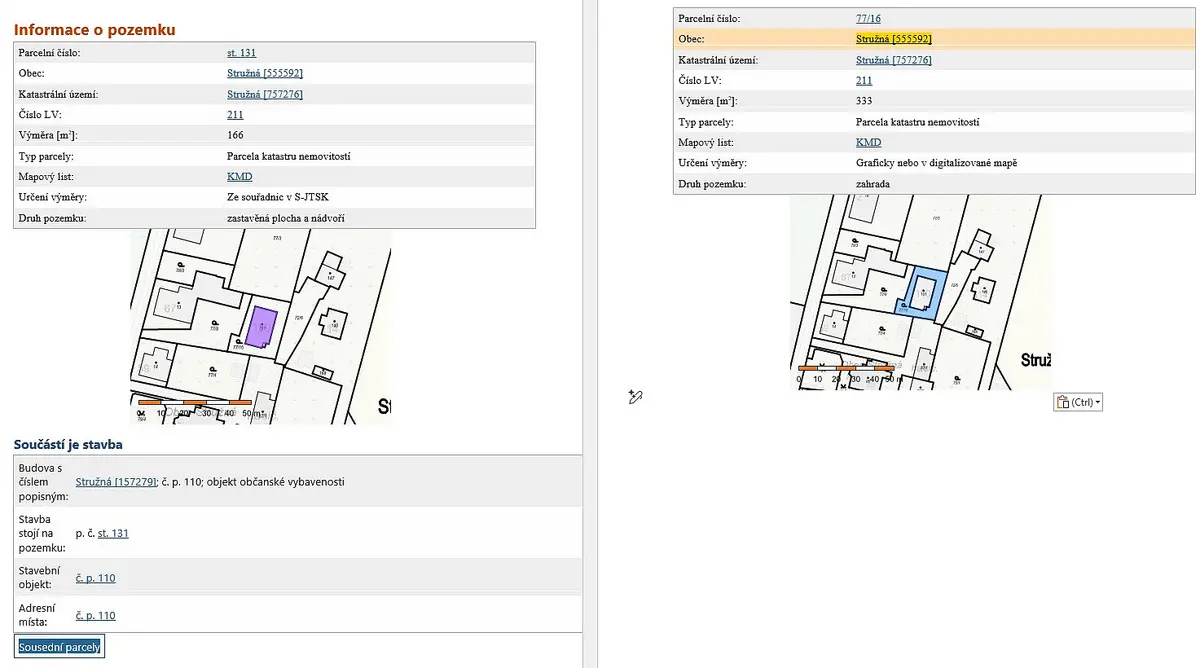Open the Stružná [157279] building link
Viewport: 1200px width, 668px height.
pos(116,482)
